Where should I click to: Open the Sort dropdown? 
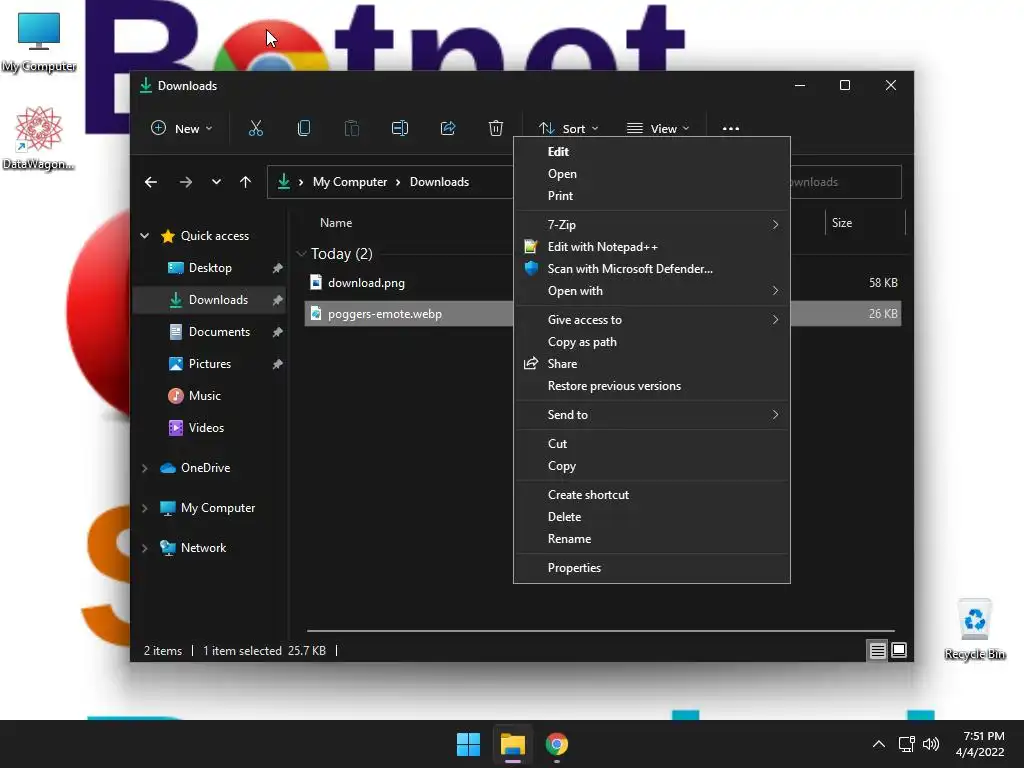pos(568,129)
